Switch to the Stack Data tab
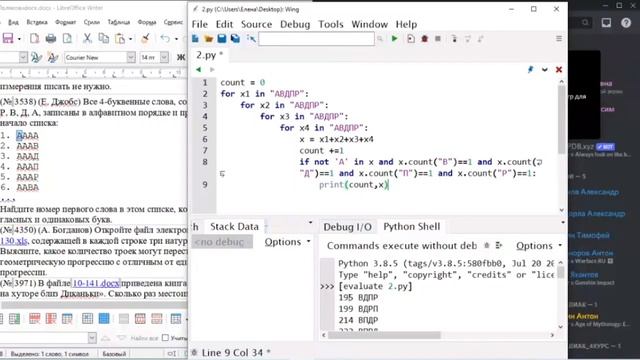Screen dimensions: 640x360 click(234, 227)
